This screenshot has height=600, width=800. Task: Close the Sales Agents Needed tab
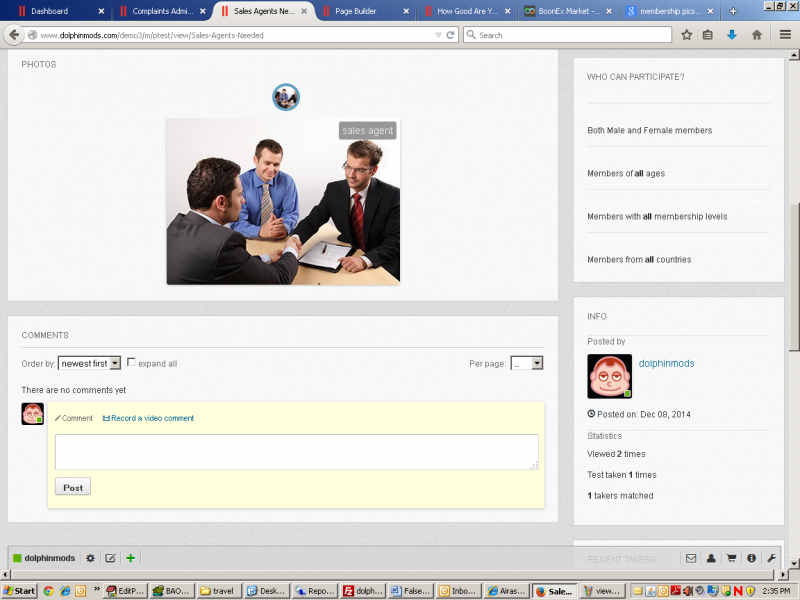coord(304,11)
